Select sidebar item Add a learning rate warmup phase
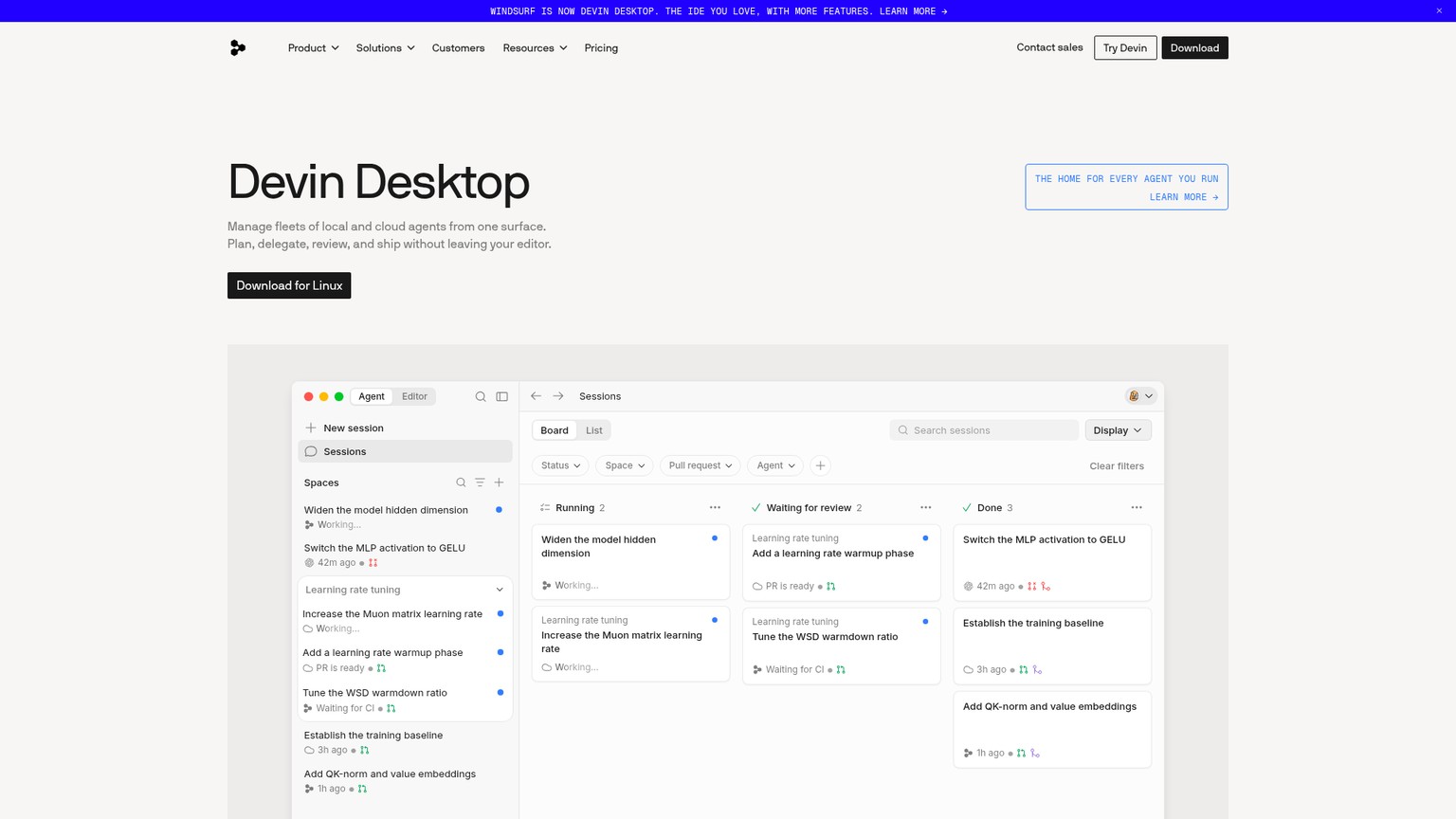Viewport: 1456px width, 819px height. [x=405, y=660]
